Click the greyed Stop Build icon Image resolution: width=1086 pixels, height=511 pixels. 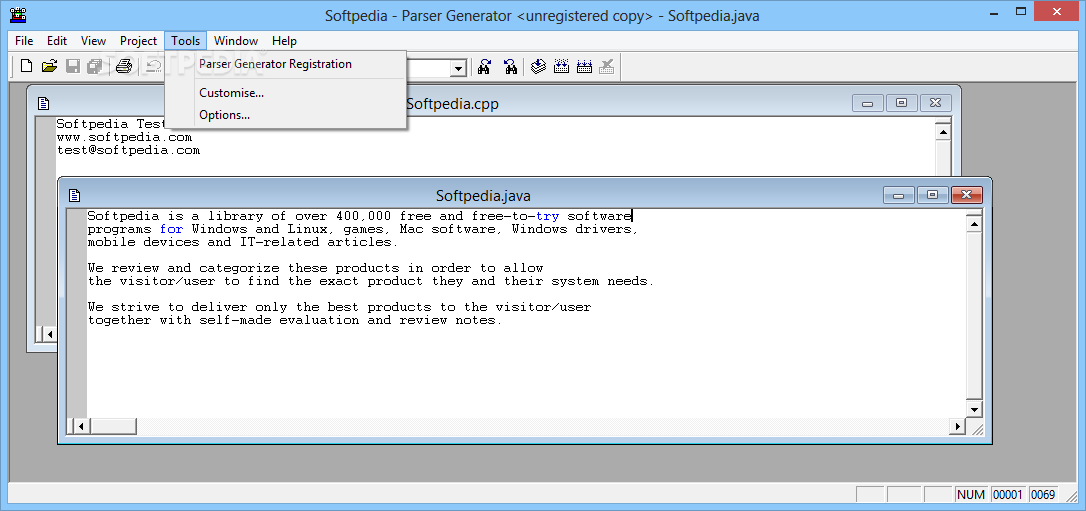pos(607,66)
